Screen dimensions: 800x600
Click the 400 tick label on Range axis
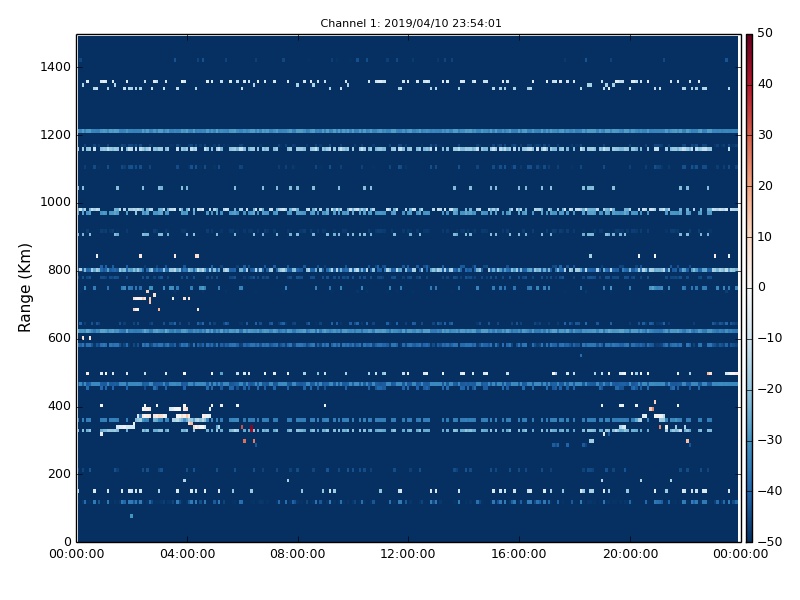59,406
